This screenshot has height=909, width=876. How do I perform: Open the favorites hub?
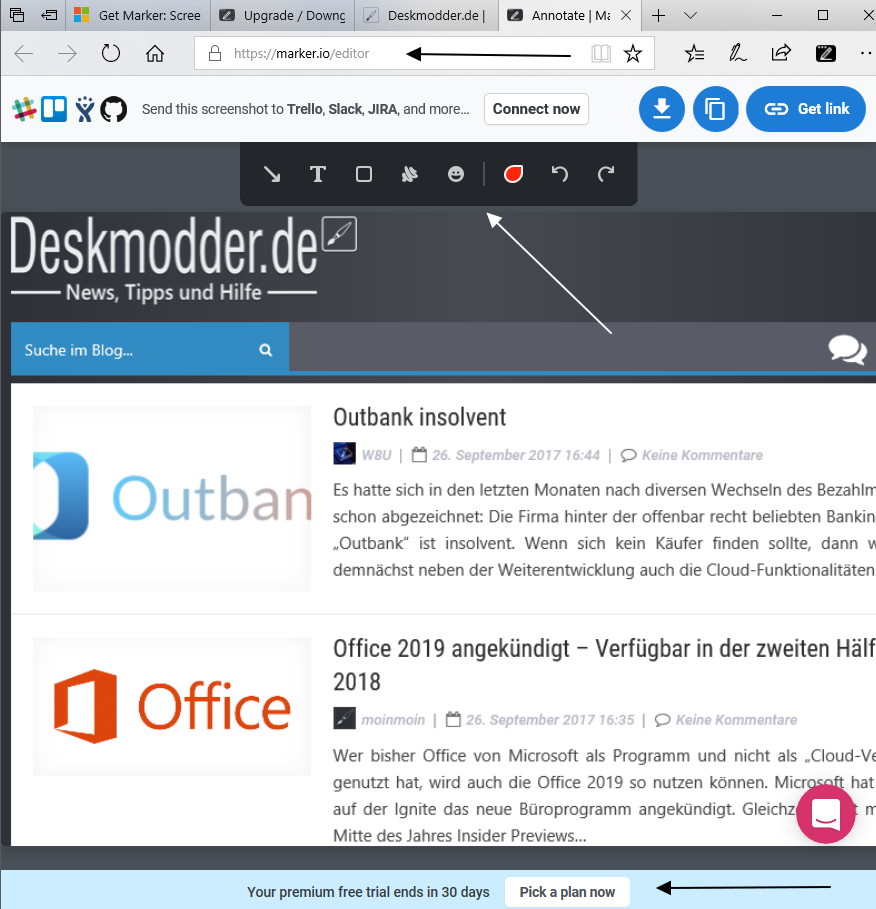694,54
